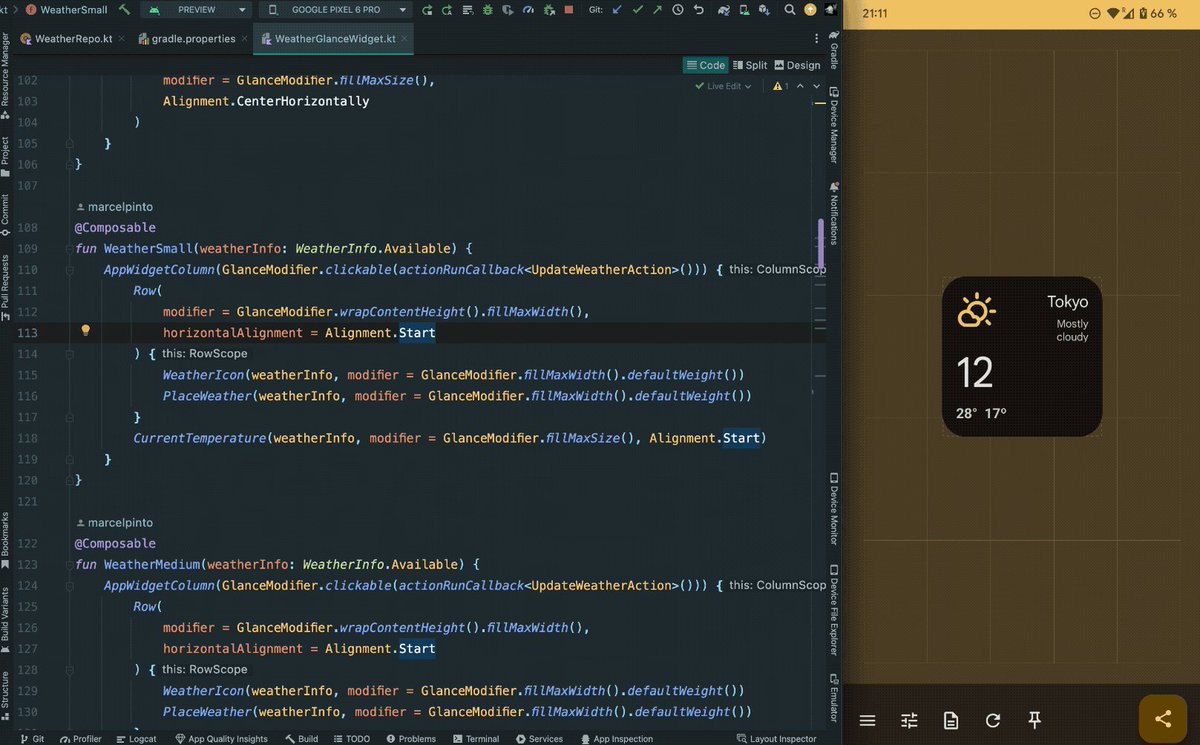Open Device Monitor side panel
The width and height of the screenshot is (1200, 745).
[834, 509]
